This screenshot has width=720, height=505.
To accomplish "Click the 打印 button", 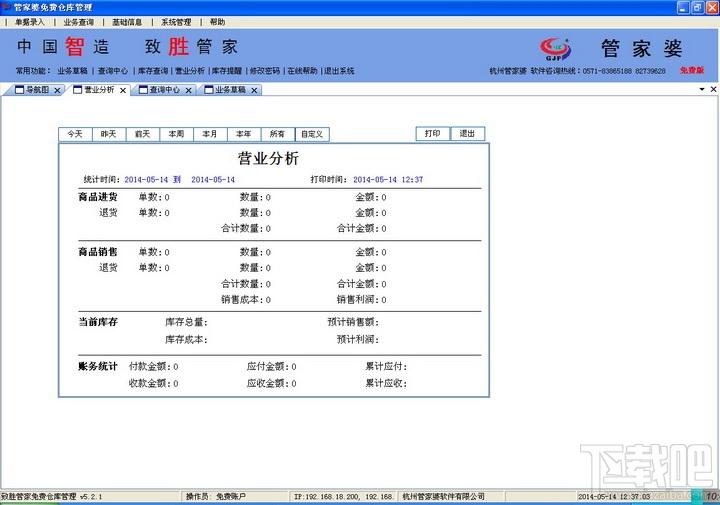I will click(433, 134).
